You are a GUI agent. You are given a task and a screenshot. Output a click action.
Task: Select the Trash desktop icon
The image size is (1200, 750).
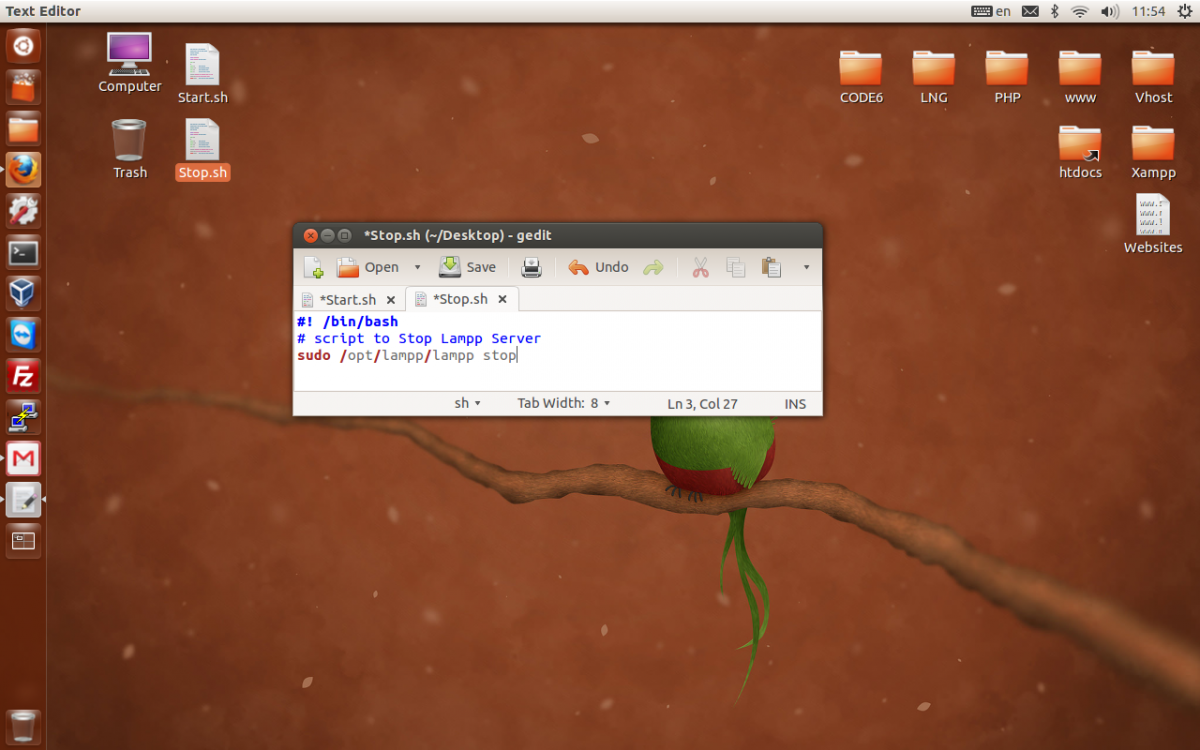click(129, 149)
